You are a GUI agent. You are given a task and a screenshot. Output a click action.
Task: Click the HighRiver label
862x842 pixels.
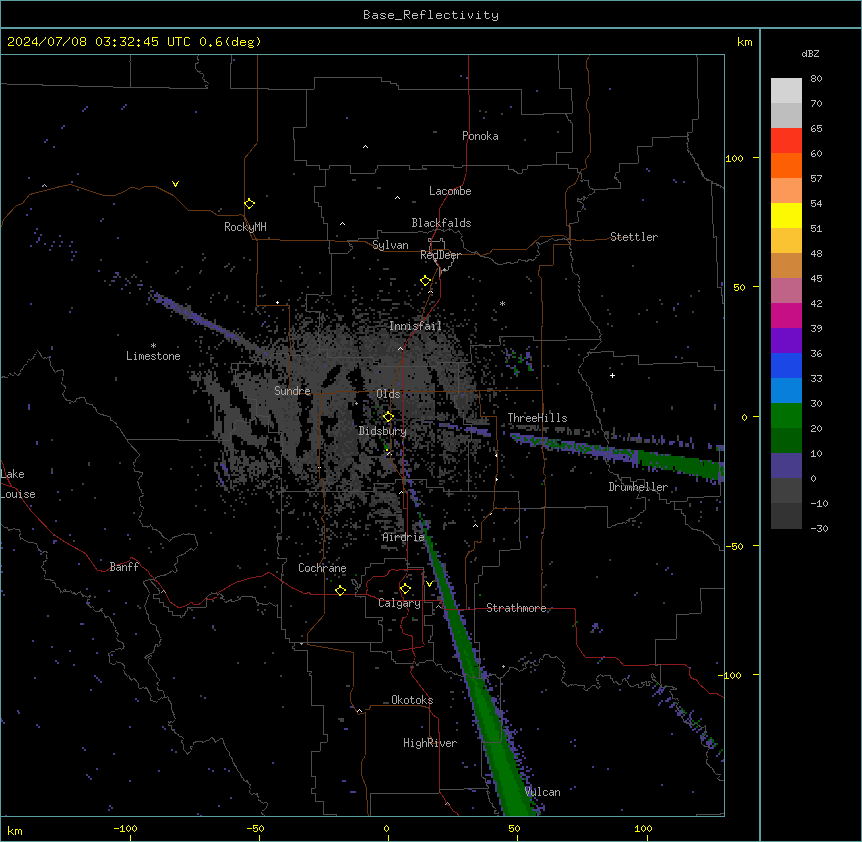(x=430, y=743)
